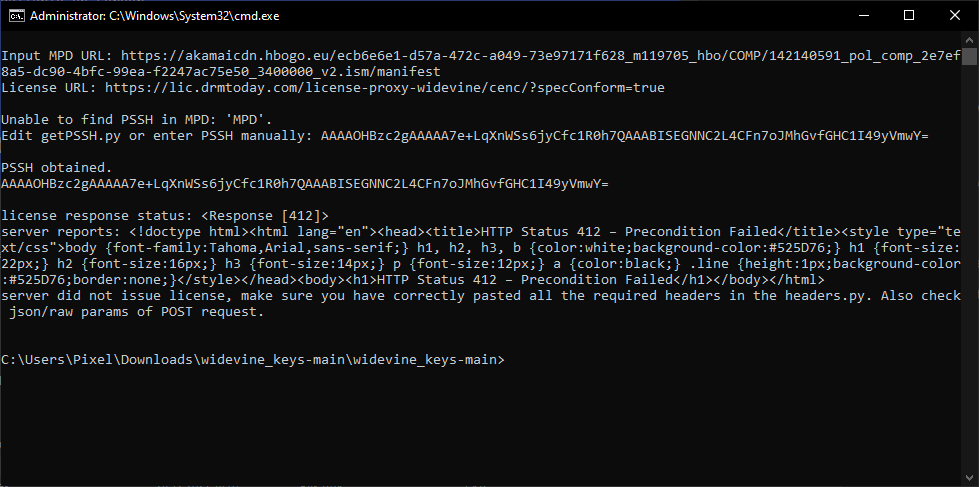Viewport: 979px width, 487px height.
Task: Click the 'PSSH obtained.' line
Action: (x=57, y=168)
